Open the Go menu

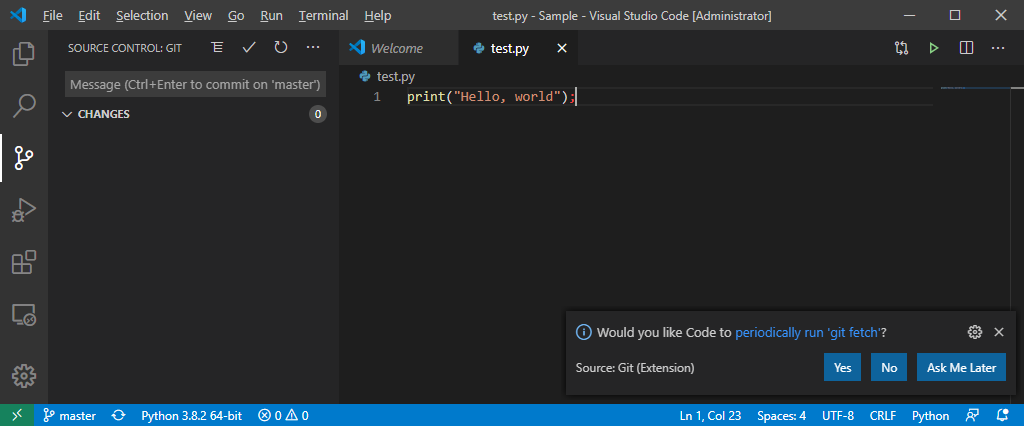(236, 15)
